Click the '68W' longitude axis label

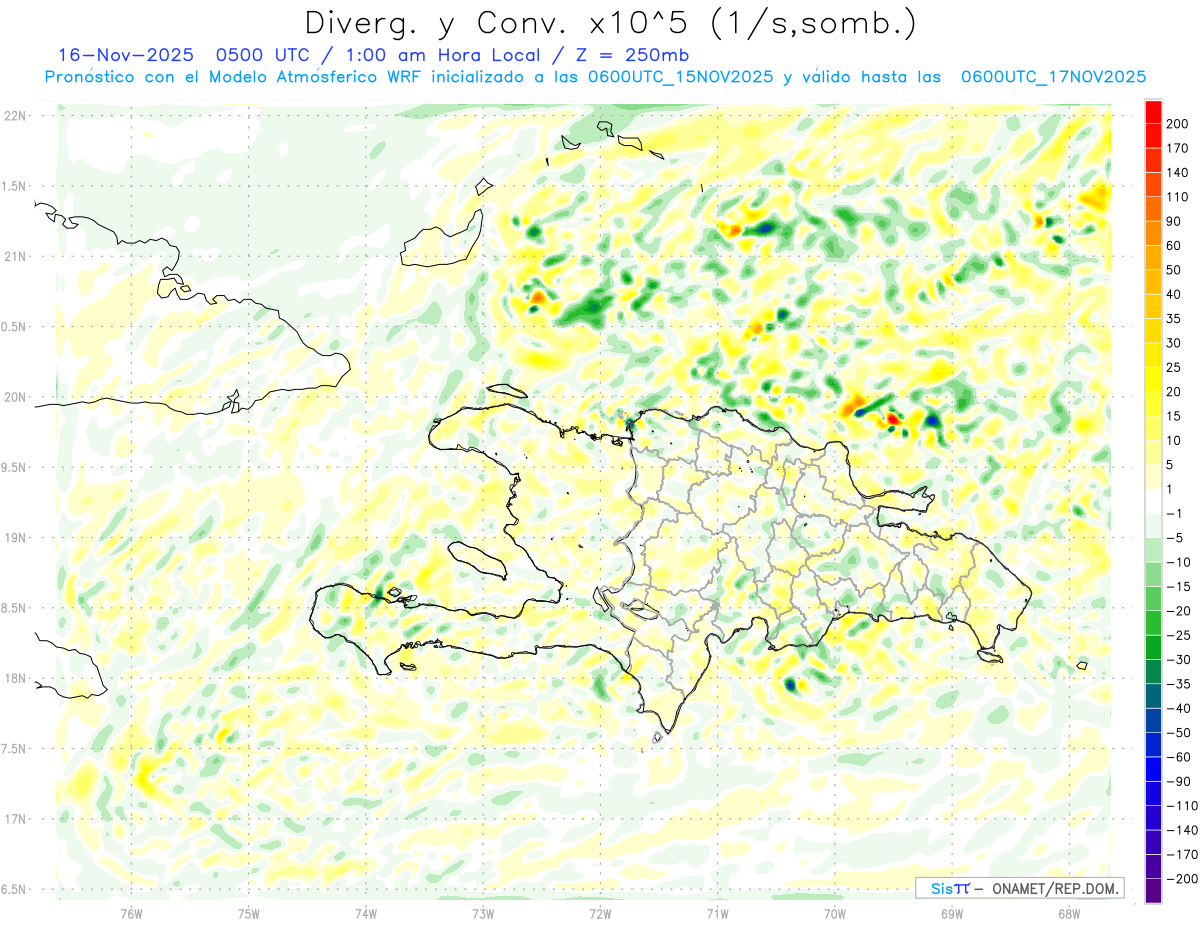pyautogui.click(x=1069, y=912)
